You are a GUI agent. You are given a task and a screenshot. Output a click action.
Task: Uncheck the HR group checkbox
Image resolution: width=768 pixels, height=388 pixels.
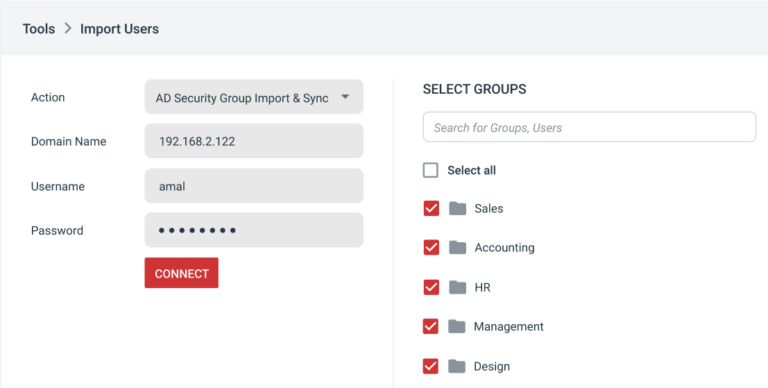click(x=431, y=287)
